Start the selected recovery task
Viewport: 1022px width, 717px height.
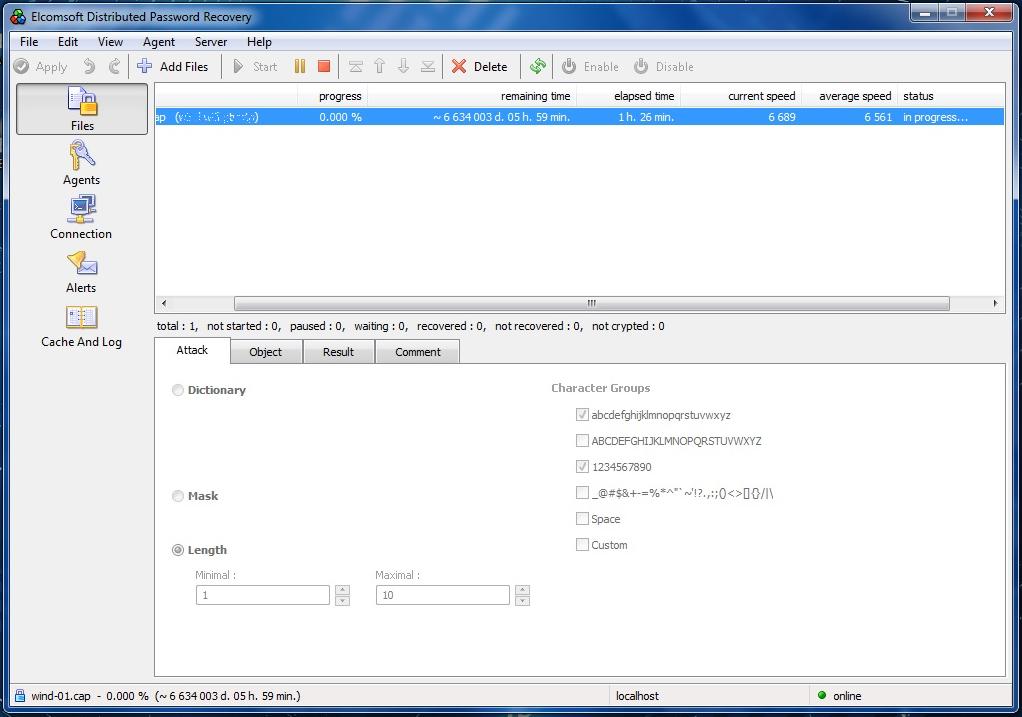pyautogui.click(x=255, y=66)
